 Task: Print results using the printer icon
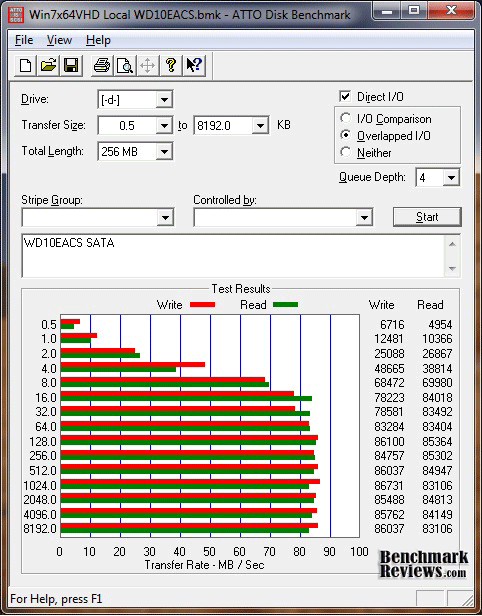(102, 65)
